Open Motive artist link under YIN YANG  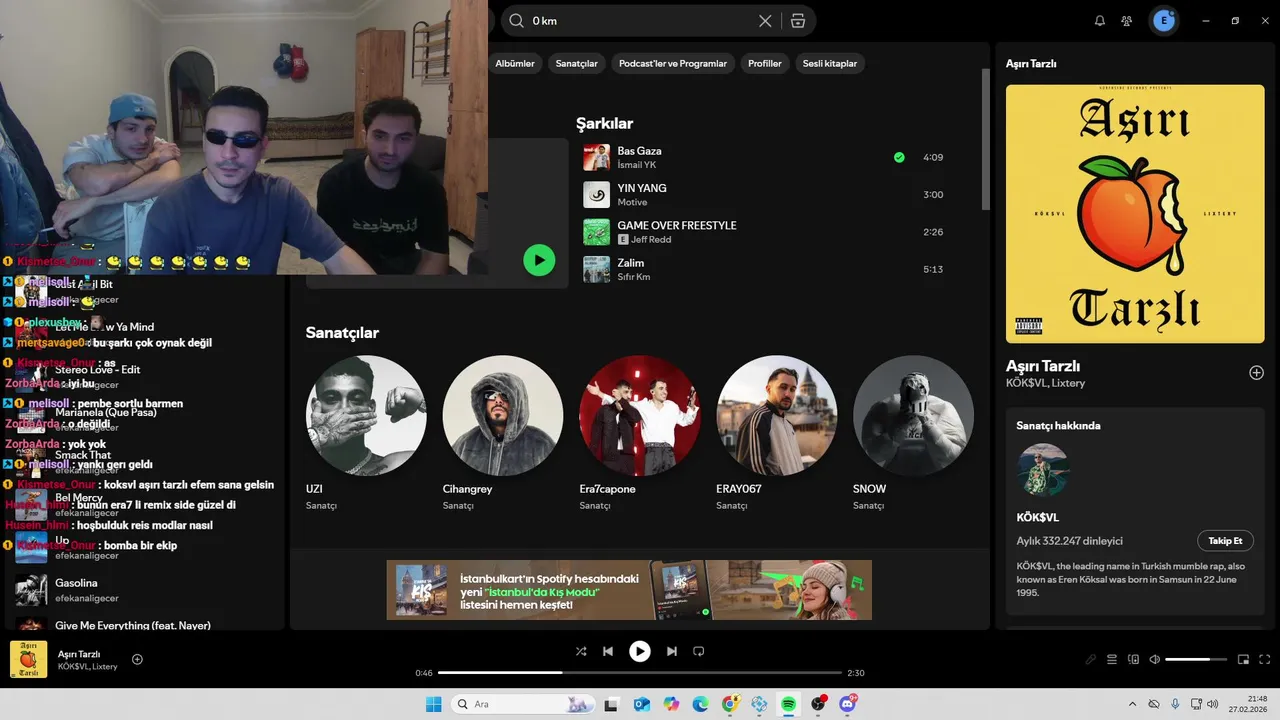(632, 202)
